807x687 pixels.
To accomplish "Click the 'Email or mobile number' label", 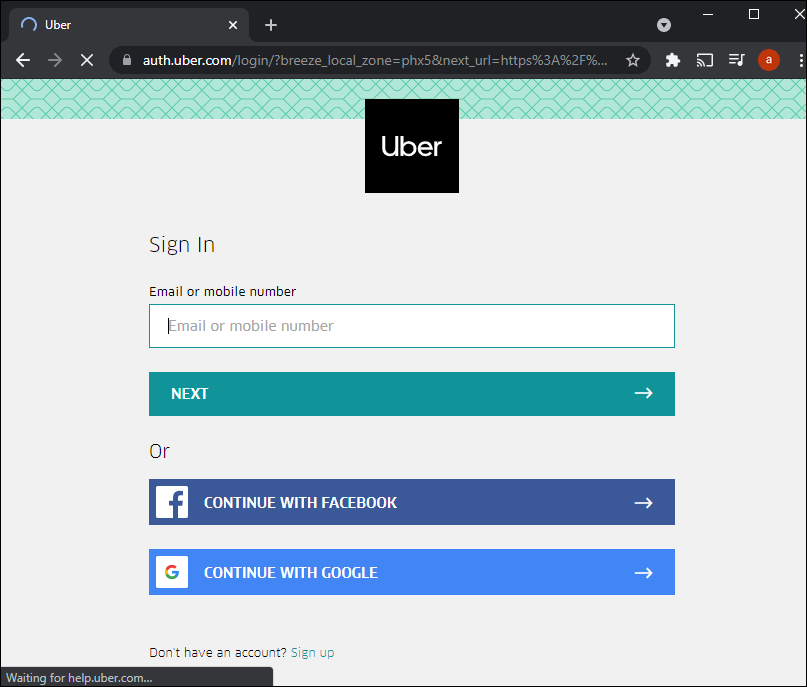I will (222, 292).
